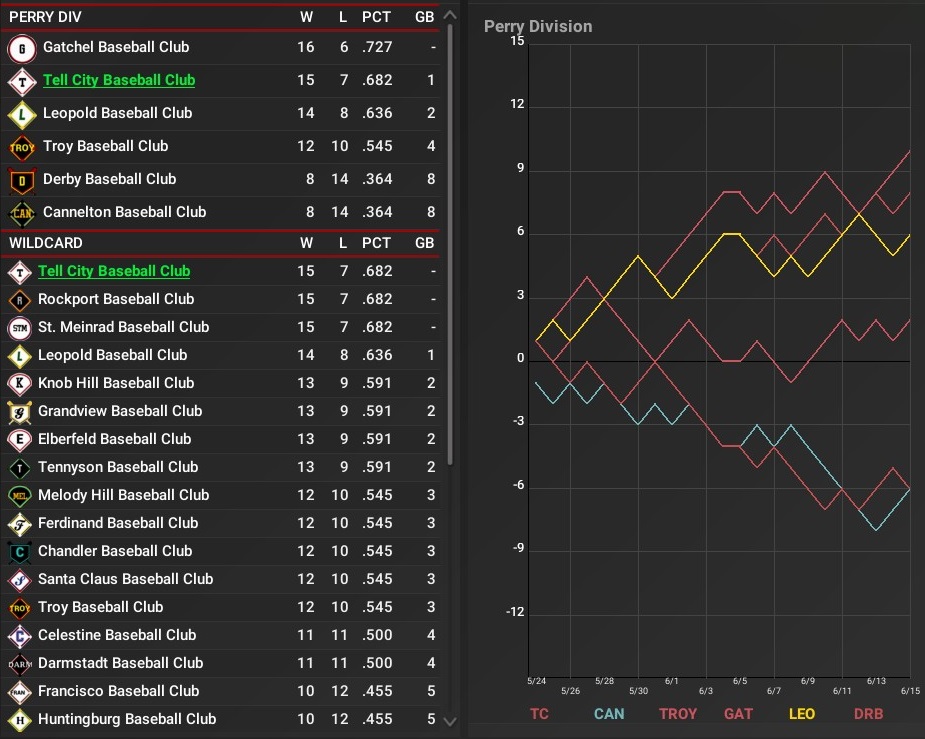The image size is (925, 739).
Task: Click the Cannelton Baseball Club logo icon
Action: tap(22, 213)
